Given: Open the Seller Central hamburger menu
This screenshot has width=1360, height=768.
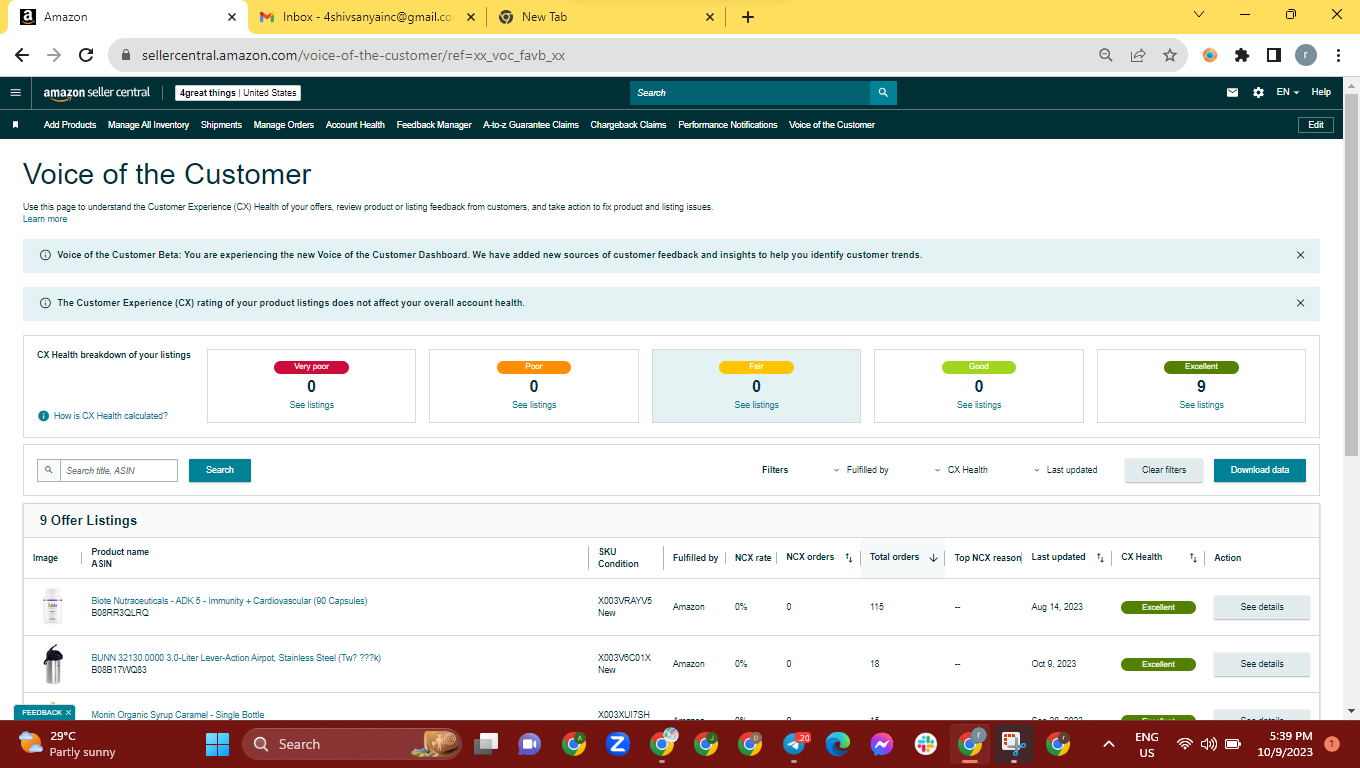Looking at the screenshot, I should click(15, 93).
